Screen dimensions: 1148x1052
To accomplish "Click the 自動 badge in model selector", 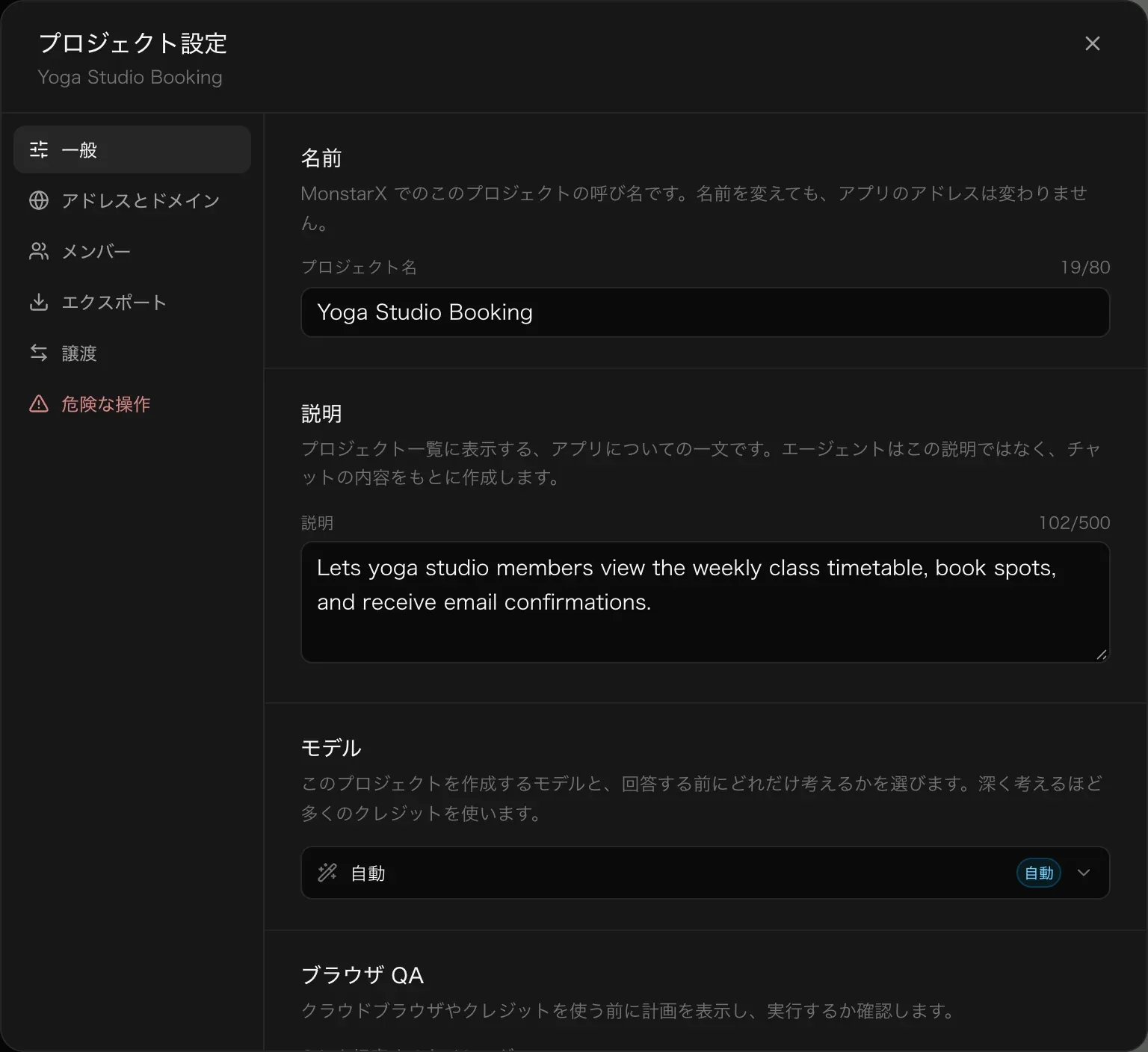I will click(1039, 873).
